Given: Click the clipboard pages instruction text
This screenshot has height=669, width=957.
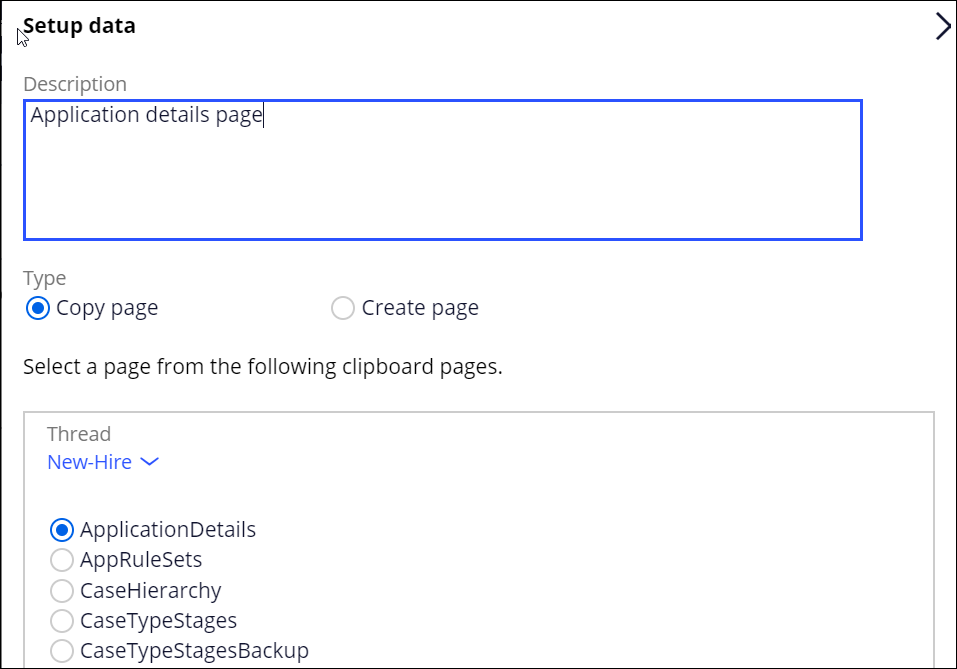Looking at the screenshot, I should click(263, 367).
